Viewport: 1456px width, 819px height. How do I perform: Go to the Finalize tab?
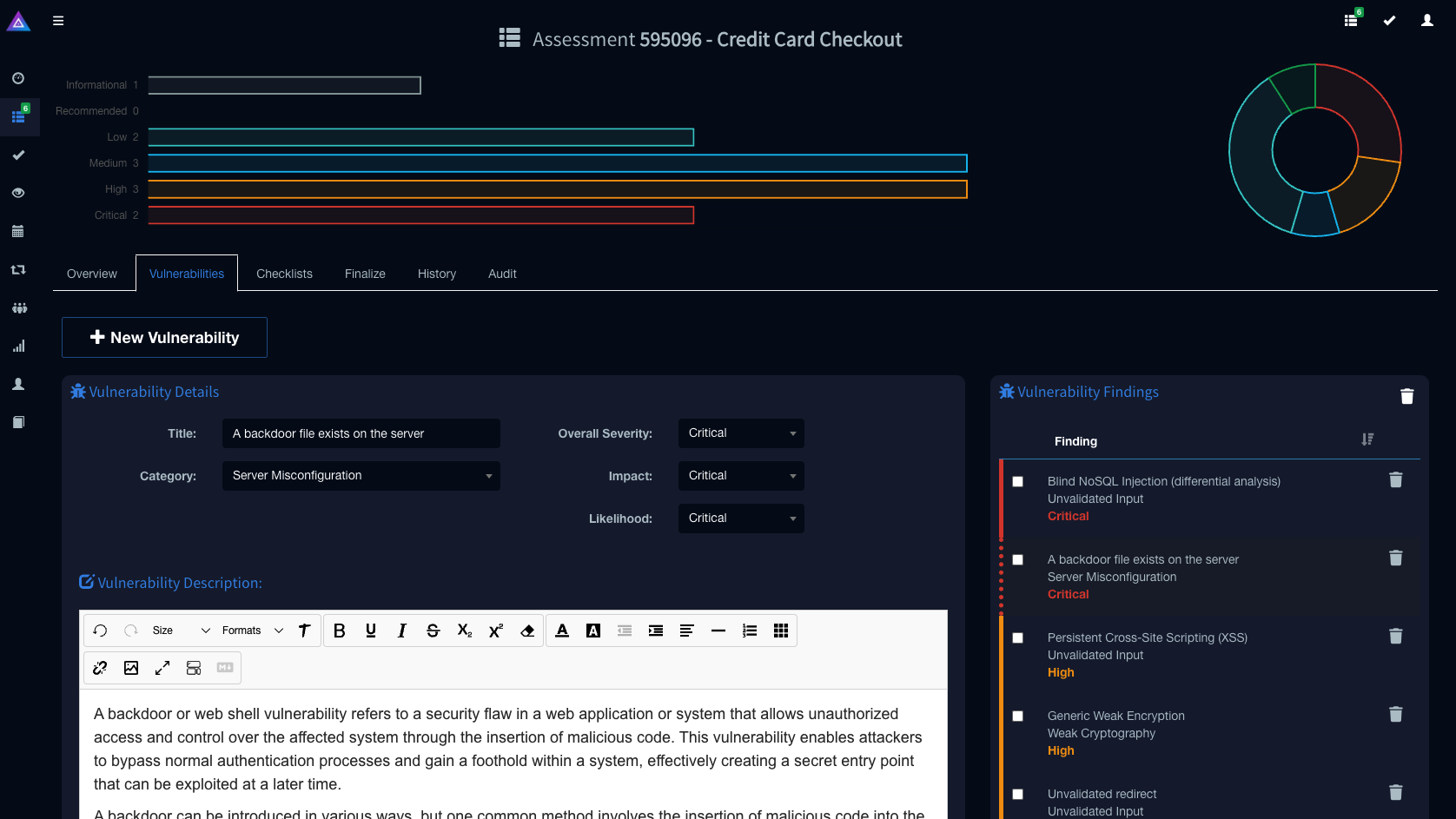point(365,274)
